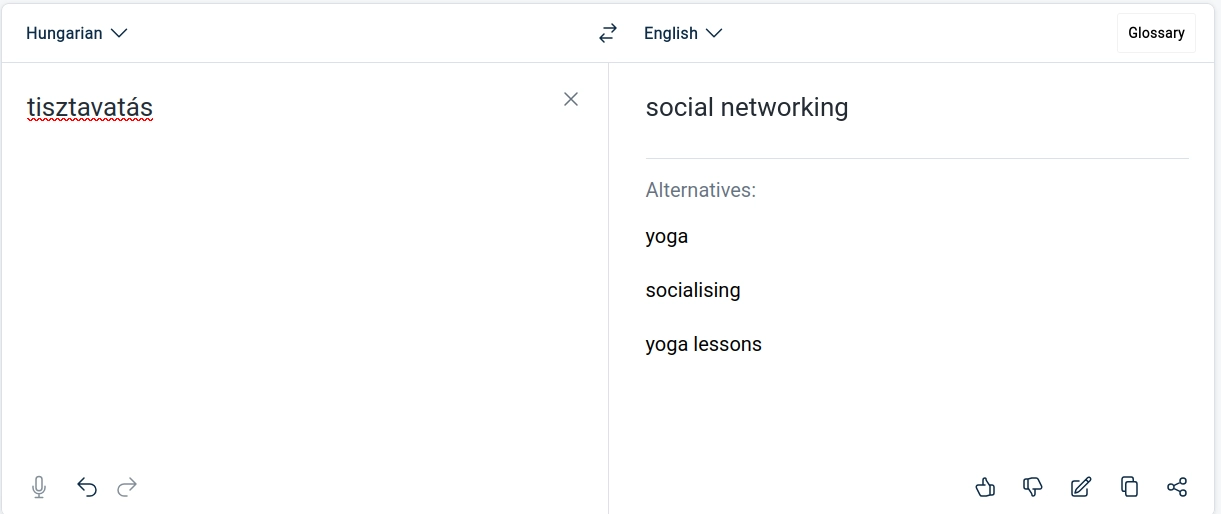Undo the last source text edit

[87, 487]
